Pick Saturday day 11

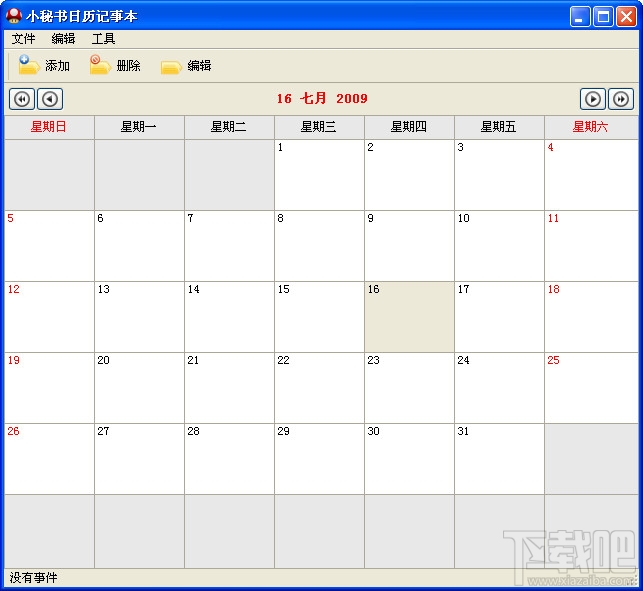click(591, 246)
